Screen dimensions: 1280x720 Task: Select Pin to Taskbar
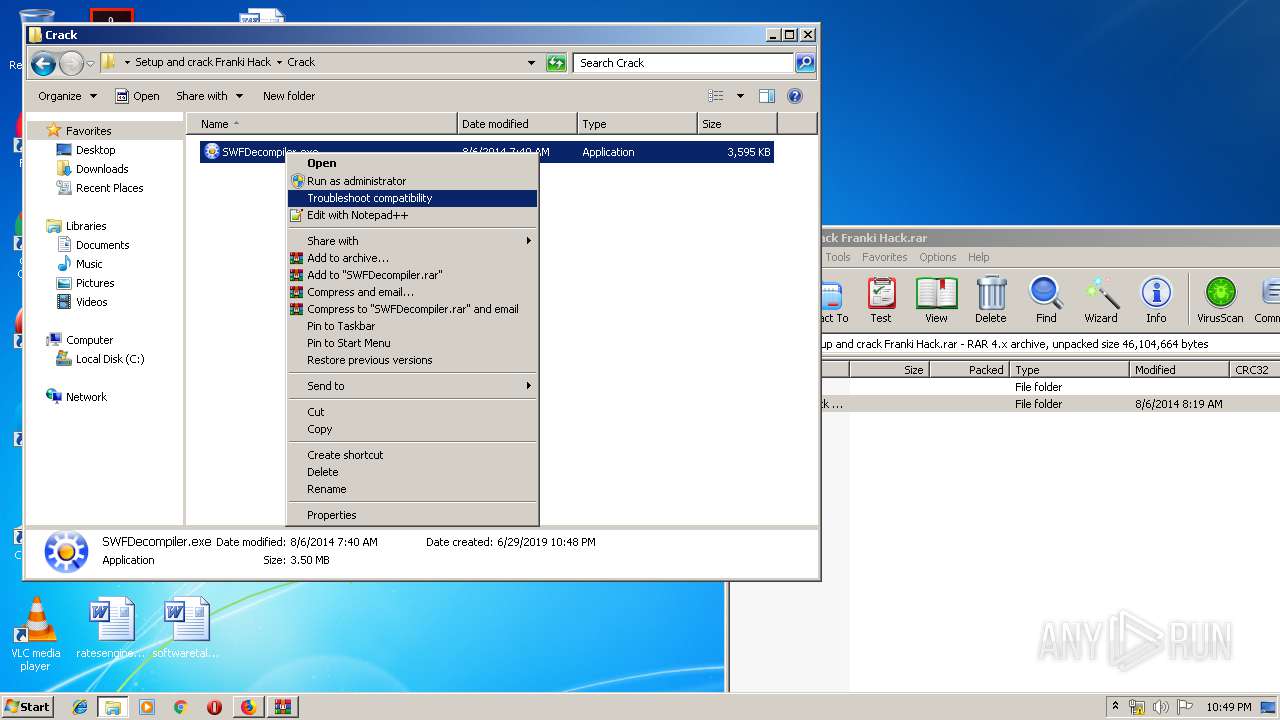(x=412, y=326)
